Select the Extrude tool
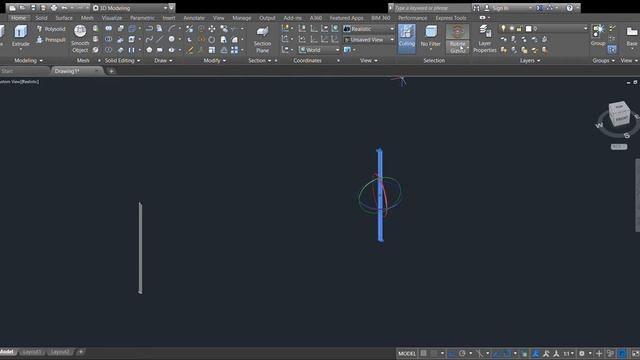 pos(20,36)
